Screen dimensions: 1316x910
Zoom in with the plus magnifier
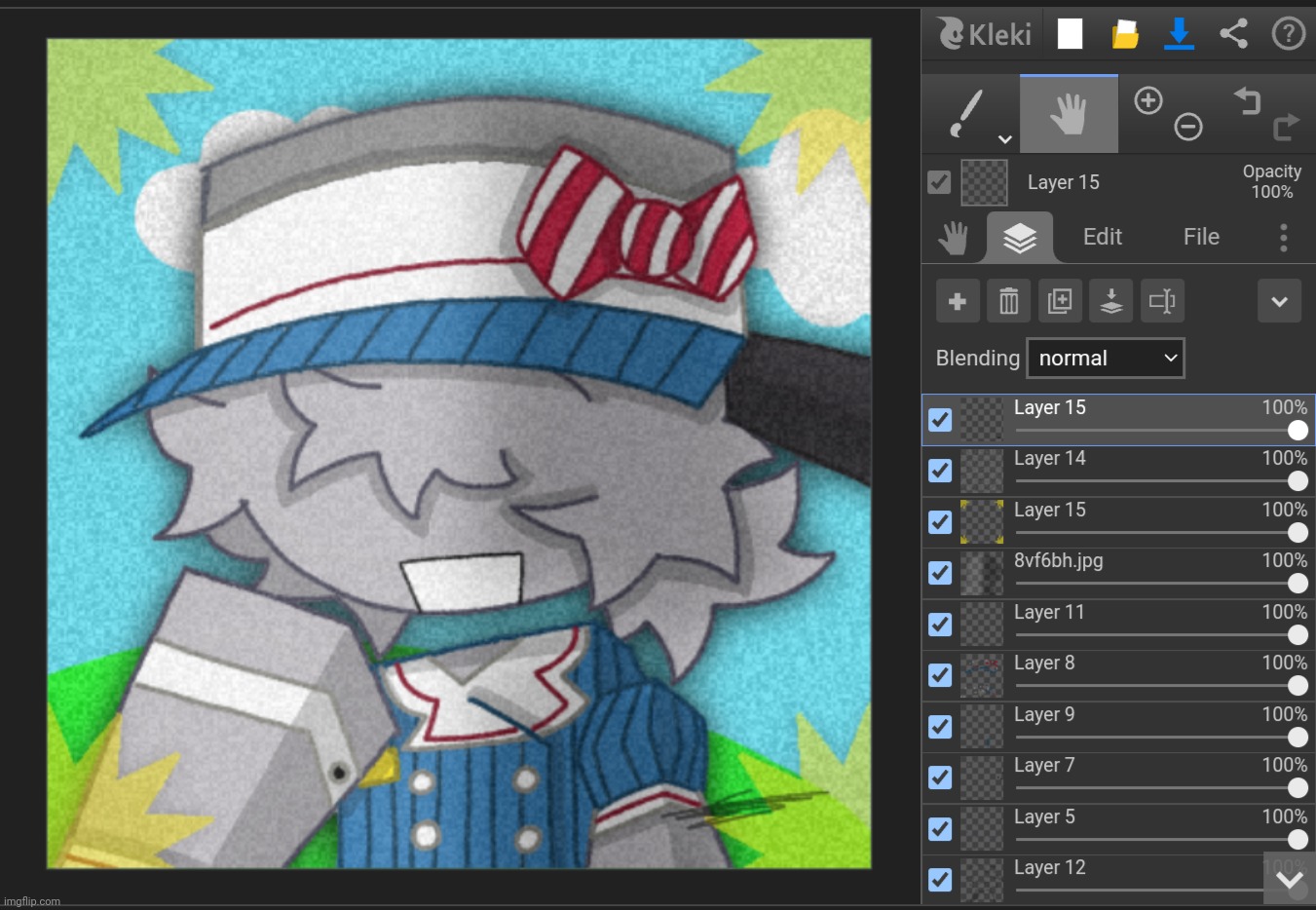click(x=1148, y=99)
